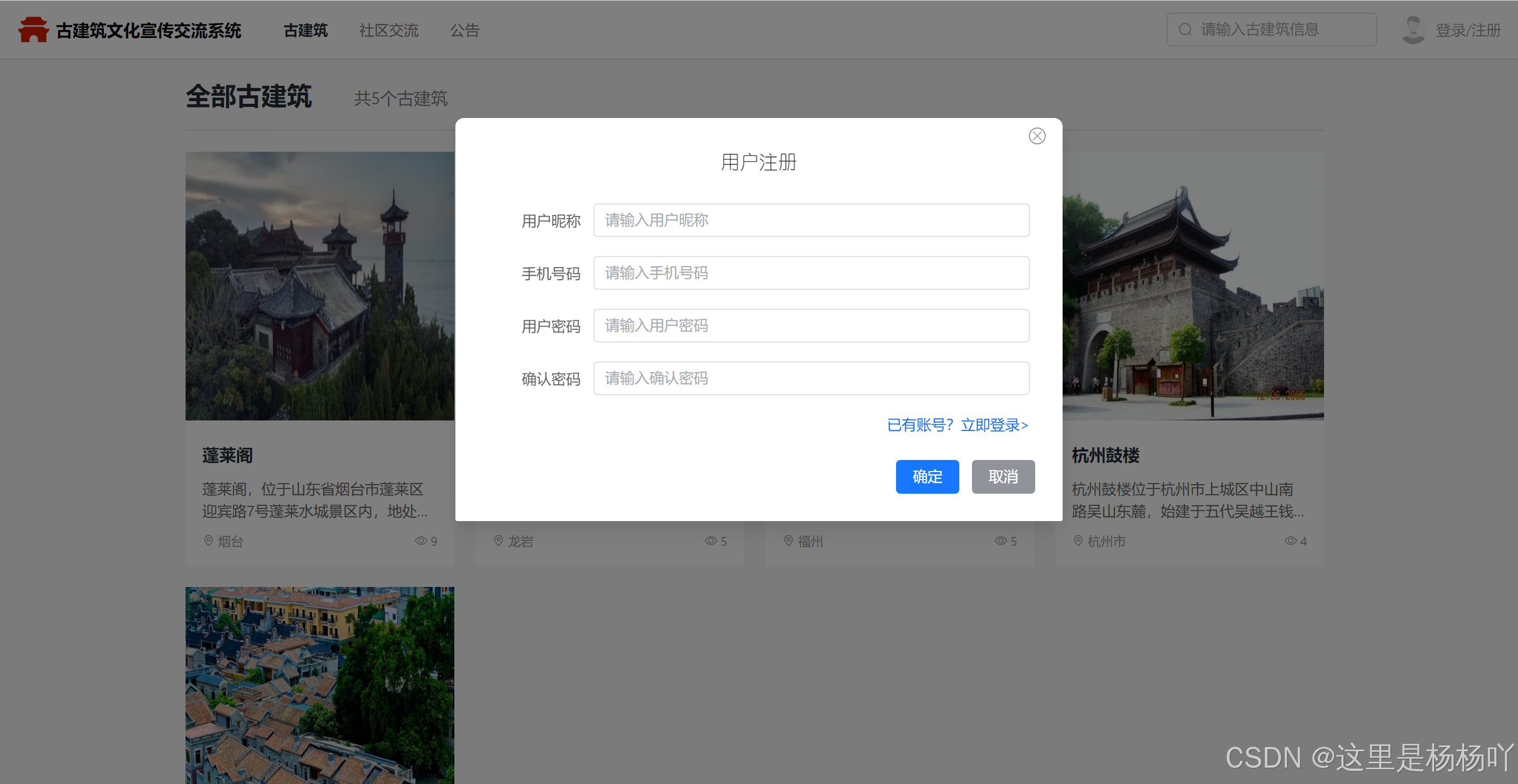Click location pin icon beside 杭州市

(x=1078, y=541)
